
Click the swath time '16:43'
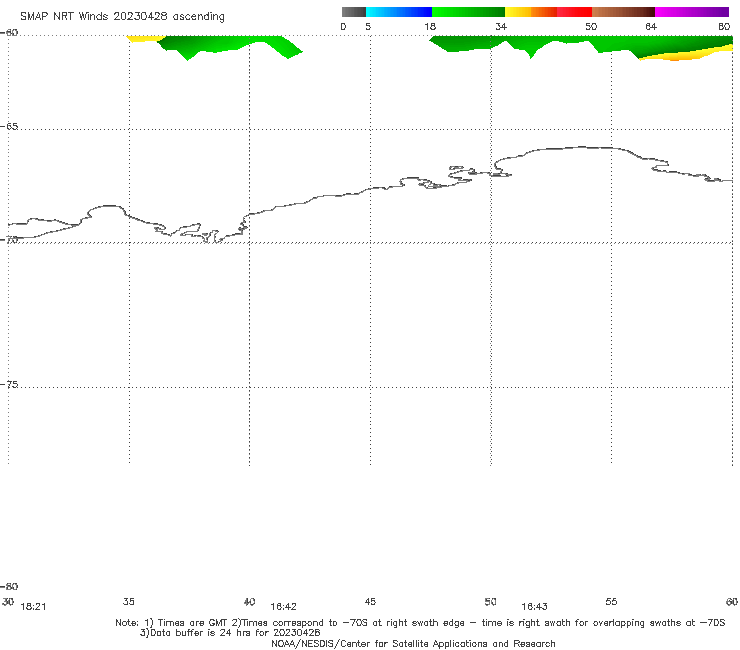534,607
